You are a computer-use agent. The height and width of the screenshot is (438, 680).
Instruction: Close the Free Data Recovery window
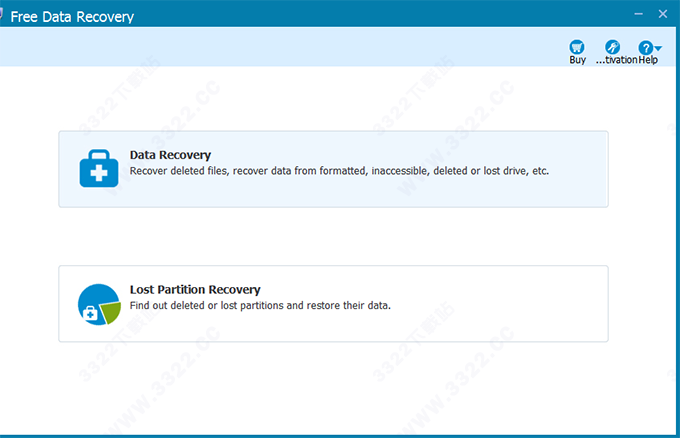(663, 14)
